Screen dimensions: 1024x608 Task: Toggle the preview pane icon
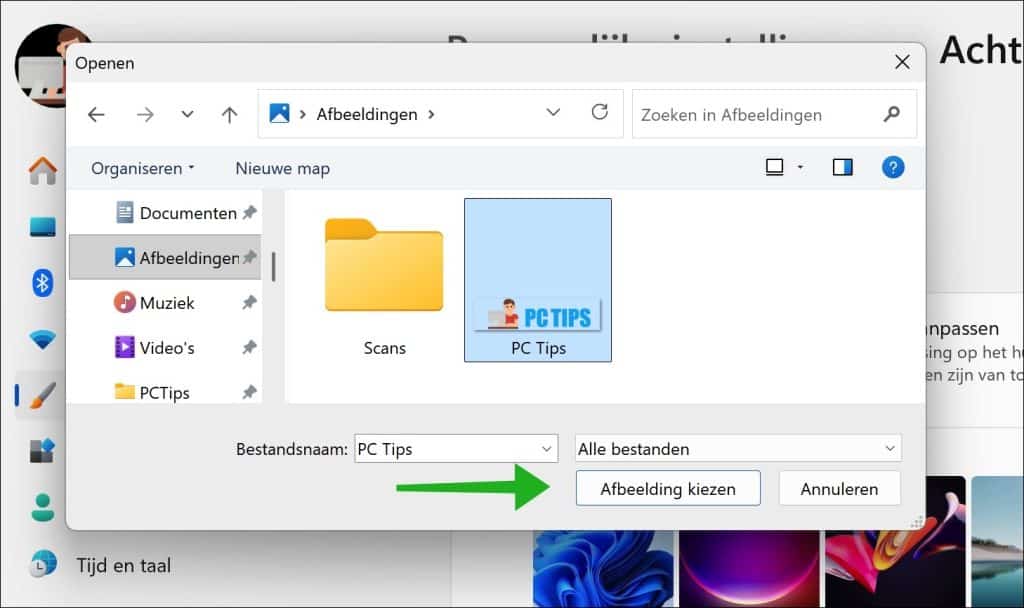(x=841, y=167)
